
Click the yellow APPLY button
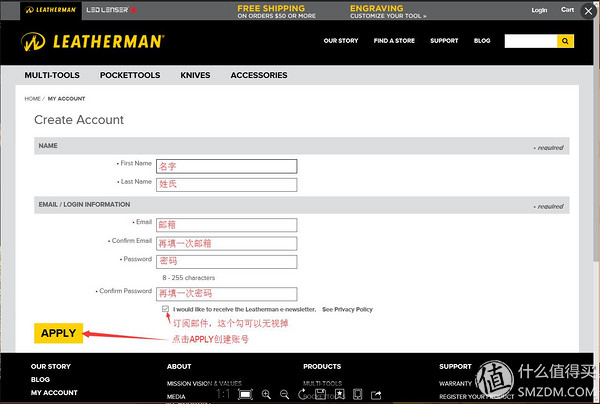(x=59, y=333)
